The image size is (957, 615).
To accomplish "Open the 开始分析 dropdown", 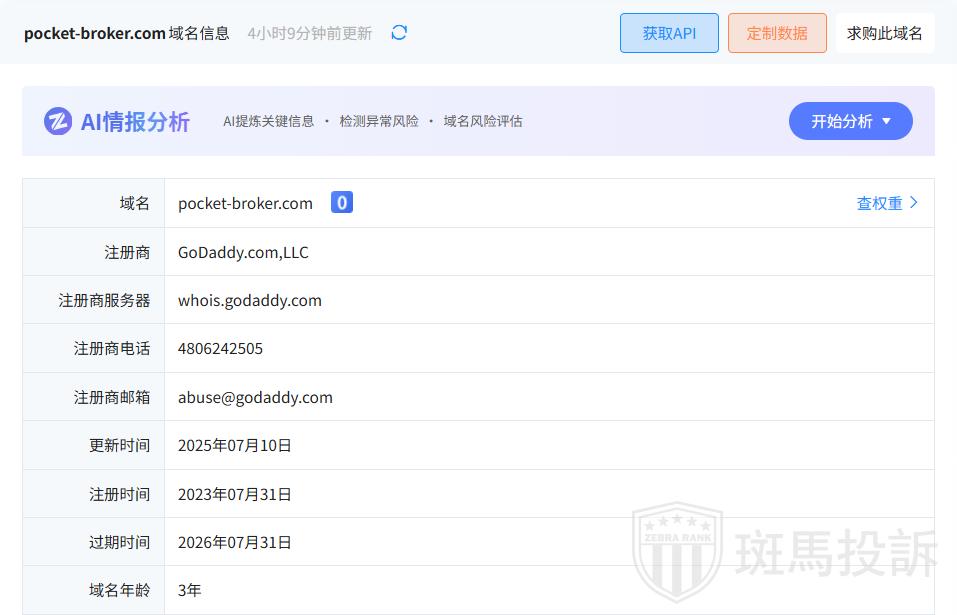I will pos(850,121).
